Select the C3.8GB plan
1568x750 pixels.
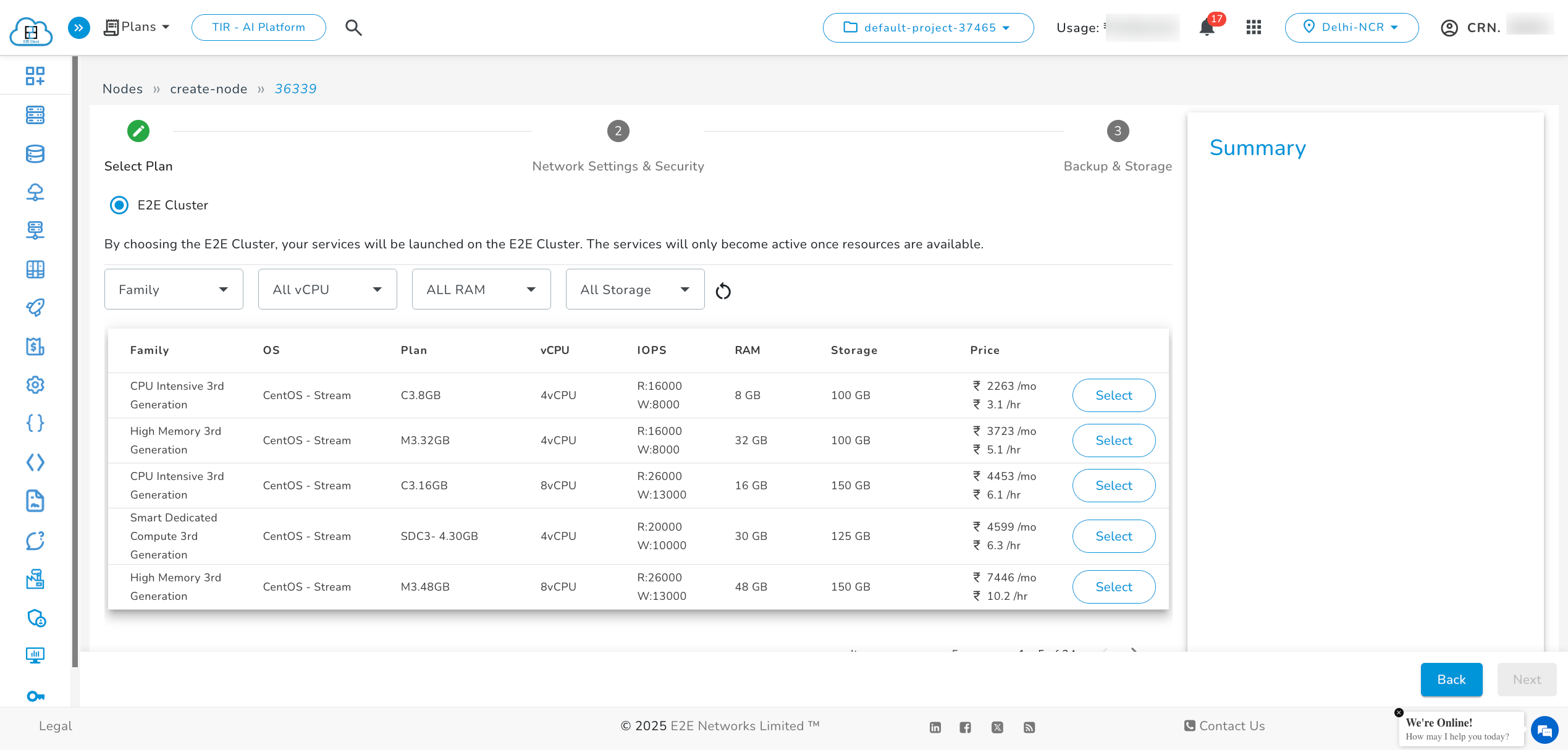click(1114, 395)
